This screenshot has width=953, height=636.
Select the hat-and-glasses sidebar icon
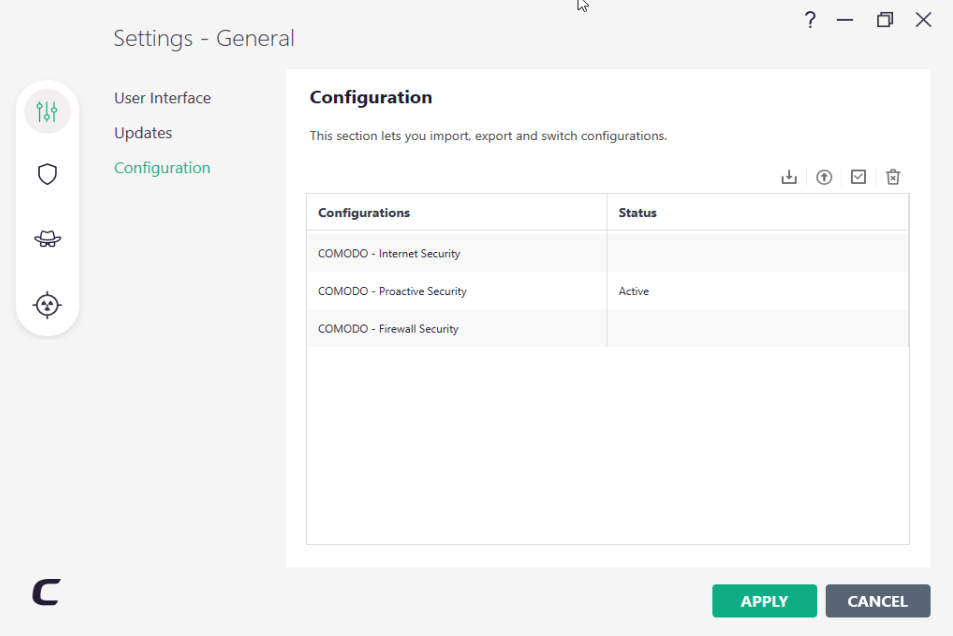coord(47,239)
